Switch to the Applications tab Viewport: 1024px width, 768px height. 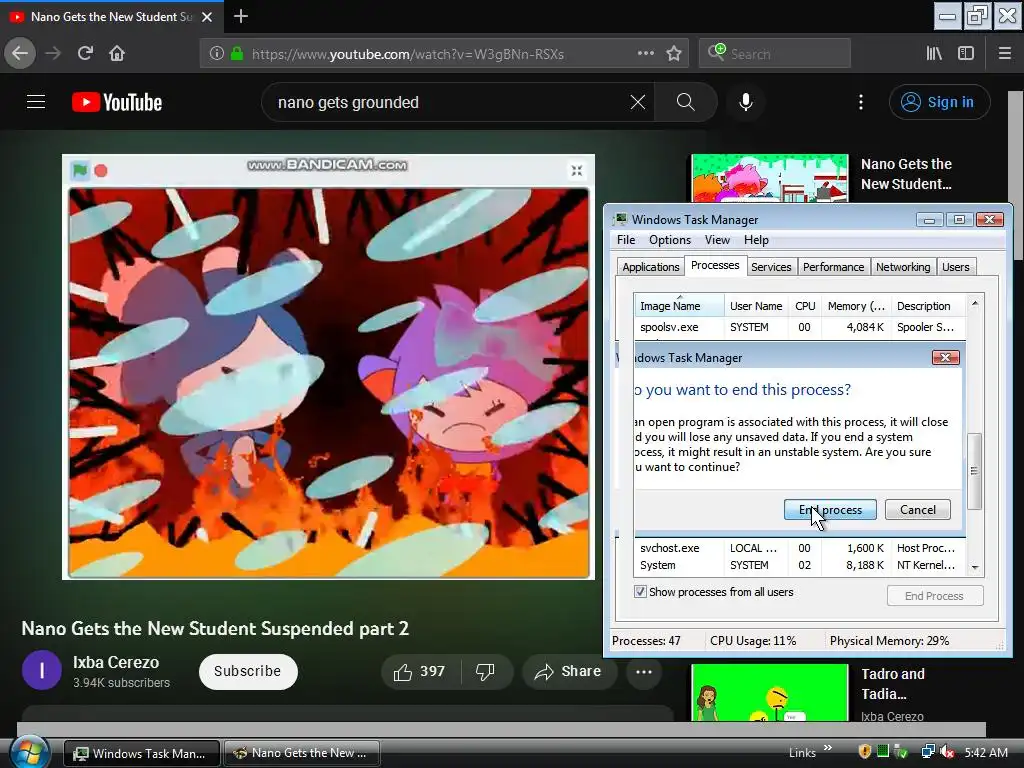click(650, 266)
